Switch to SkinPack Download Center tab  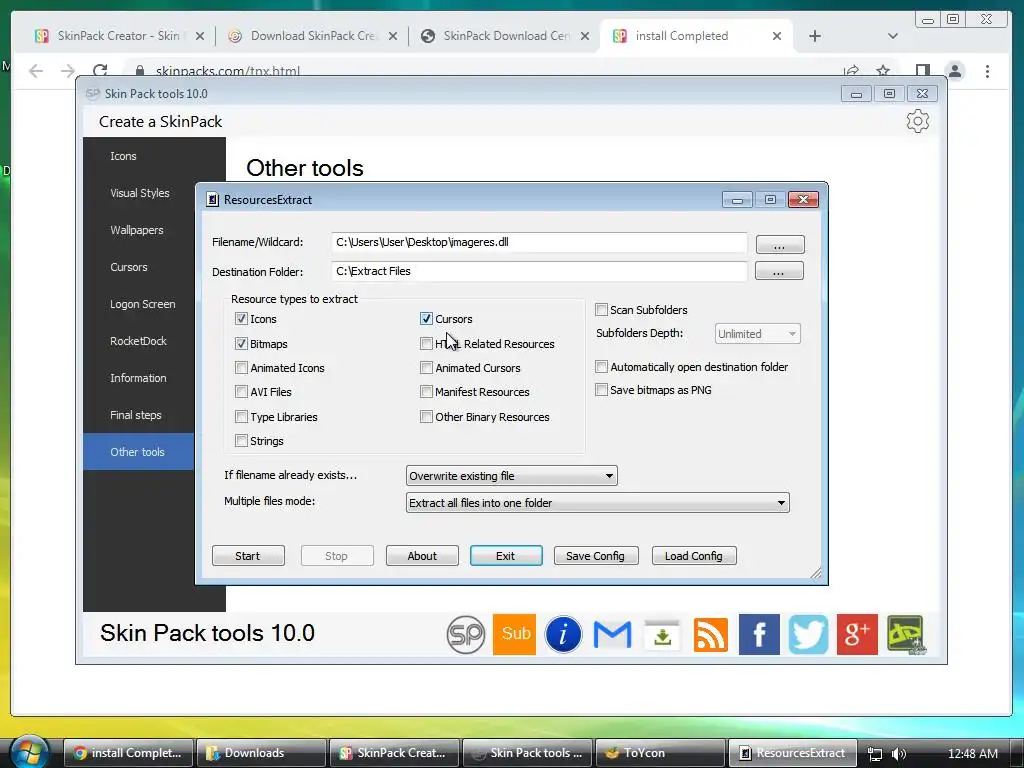click(504, 36)
